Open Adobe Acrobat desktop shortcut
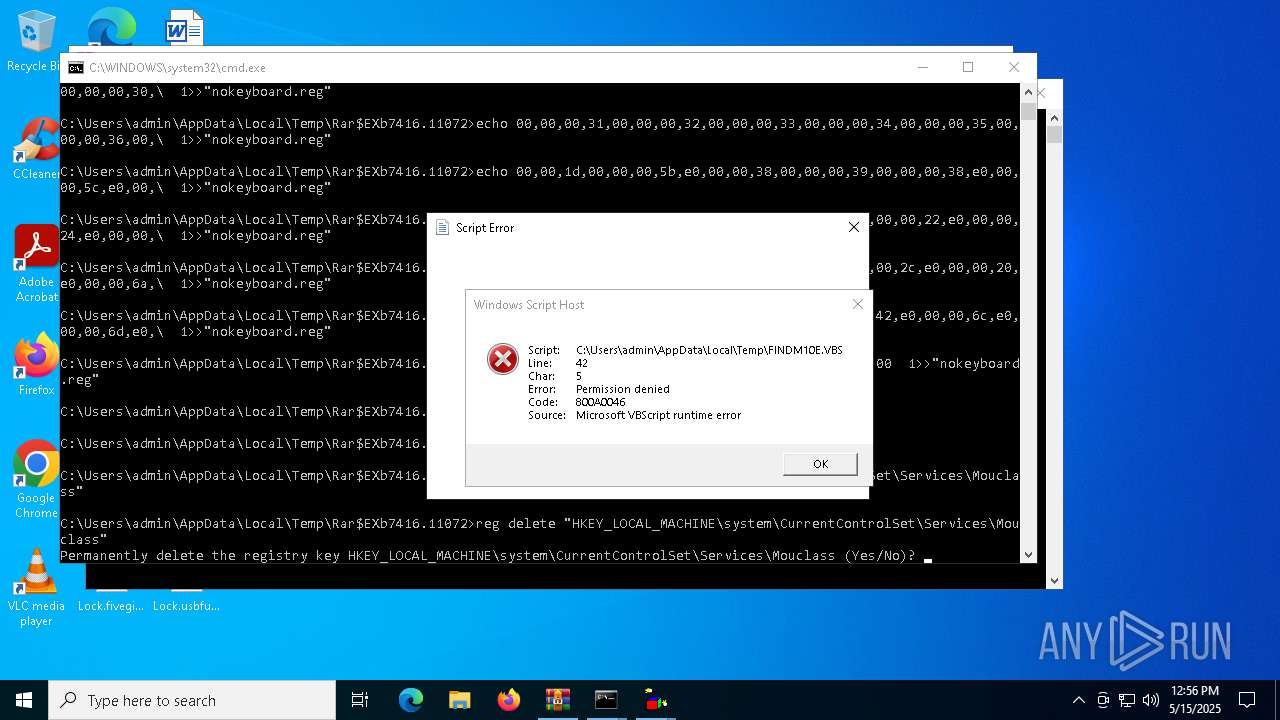Image resolution: width=1280 pixels, height=720 pixels. click(x=36, y=264)
